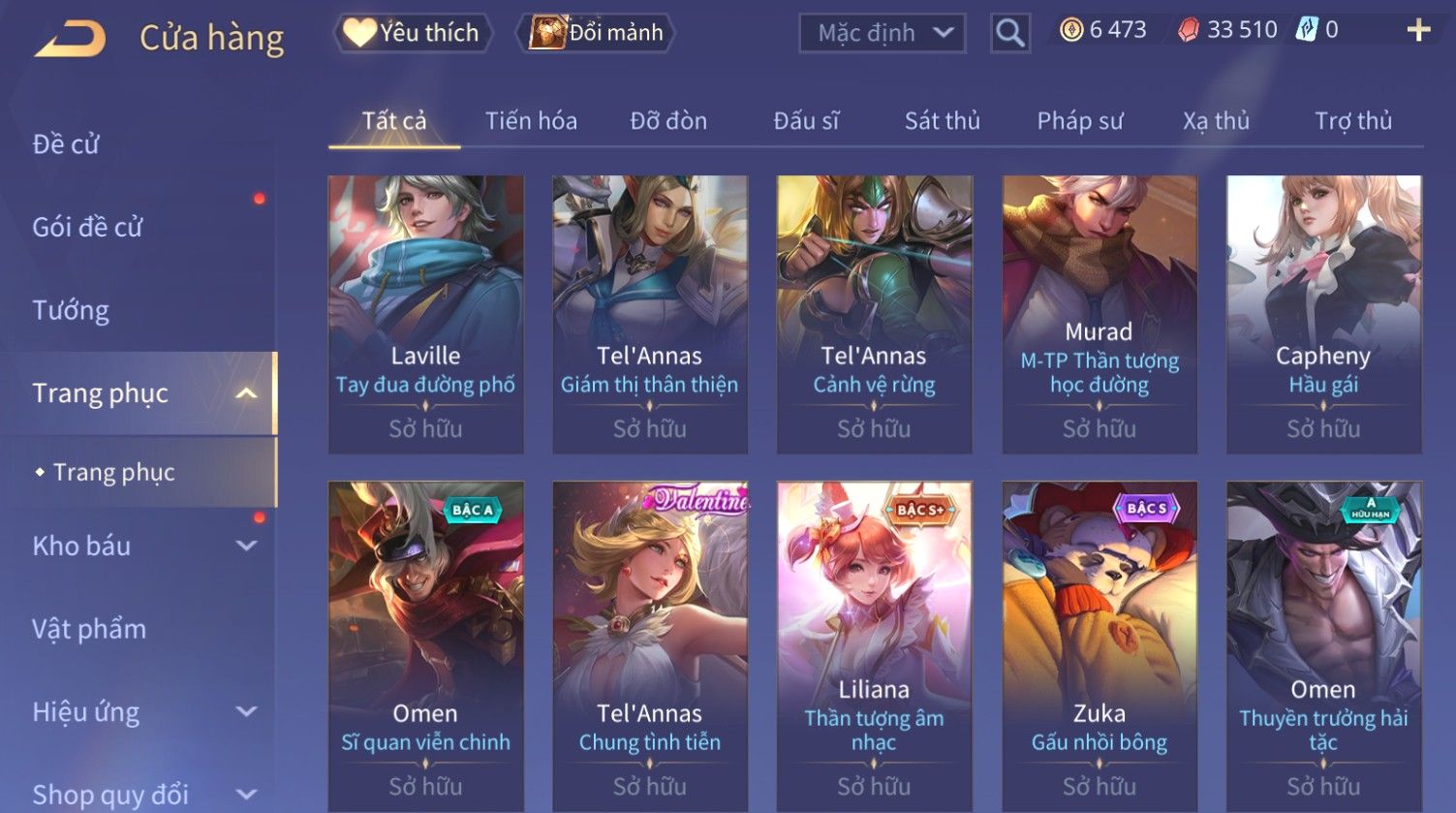1456x813 pixels.
Task: Click the heart icon for Yêu thích
Action: tap(359, 33)
